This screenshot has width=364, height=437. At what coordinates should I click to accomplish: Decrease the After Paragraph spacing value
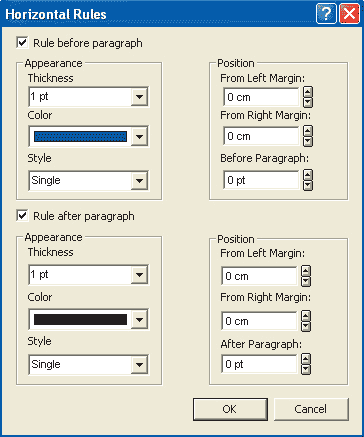[x=306, y=369]
